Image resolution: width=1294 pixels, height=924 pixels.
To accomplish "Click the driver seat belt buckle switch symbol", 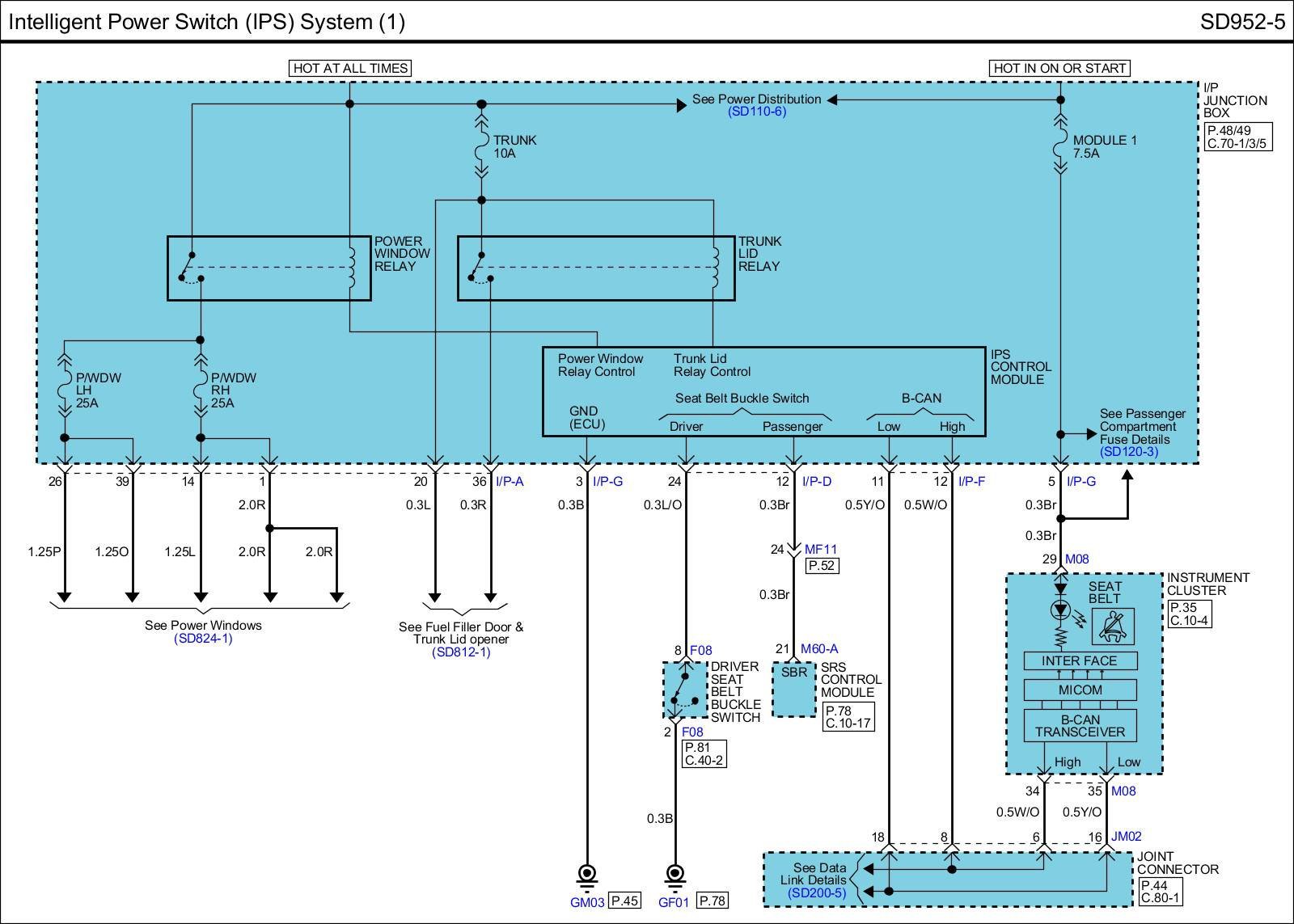I will coord(684,690).
